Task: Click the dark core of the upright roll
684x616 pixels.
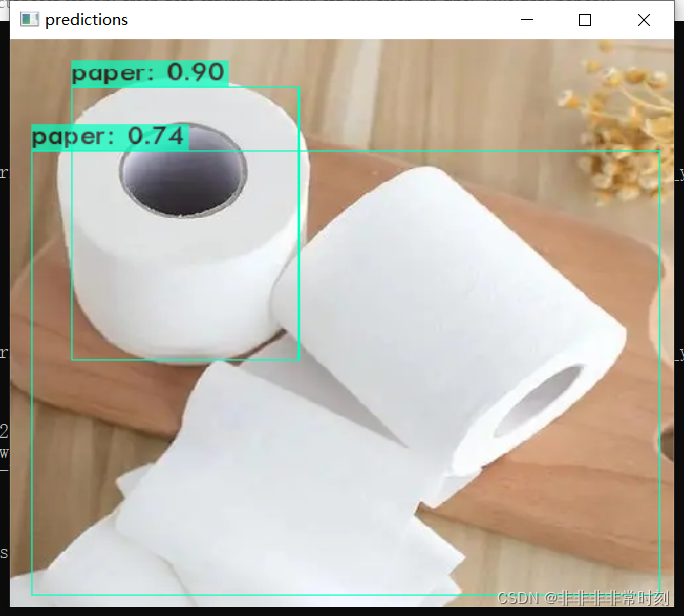Action: (x=183, y=170)
